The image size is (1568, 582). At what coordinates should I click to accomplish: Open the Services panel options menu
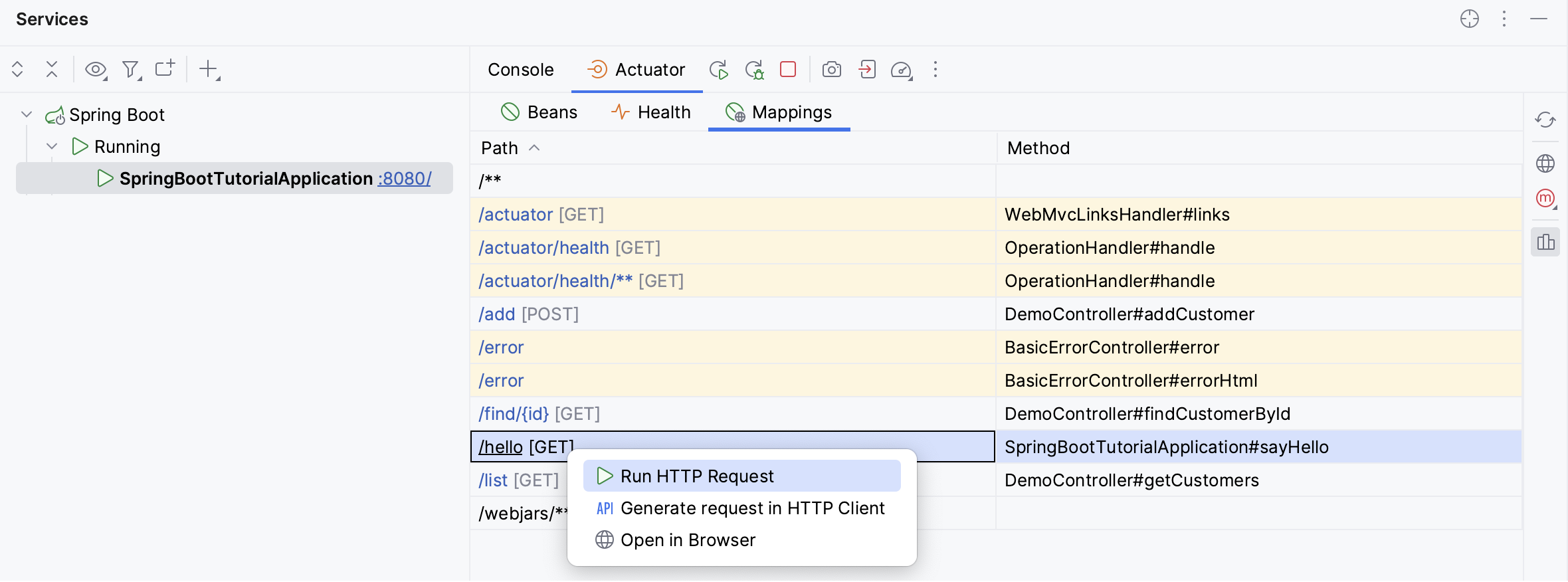point(1504,19)
